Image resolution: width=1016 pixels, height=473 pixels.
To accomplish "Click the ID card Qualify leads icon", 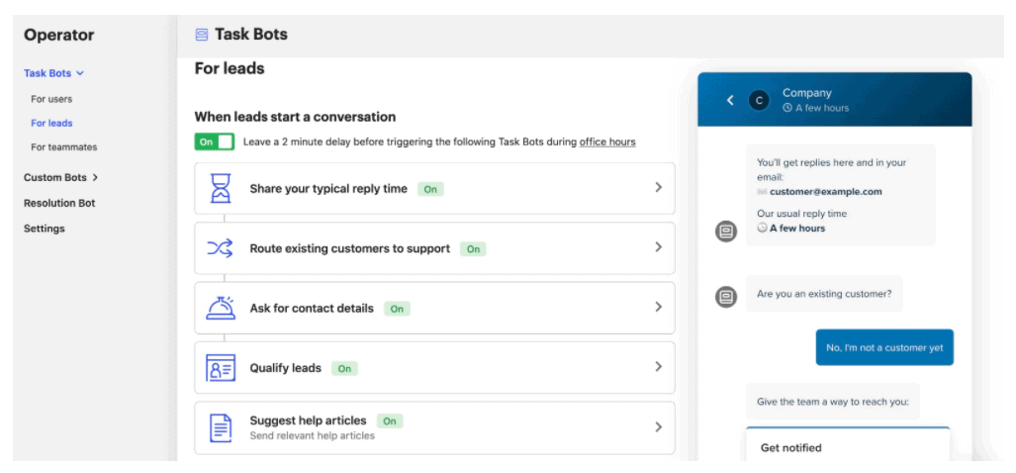I will (x=220, y=367).
